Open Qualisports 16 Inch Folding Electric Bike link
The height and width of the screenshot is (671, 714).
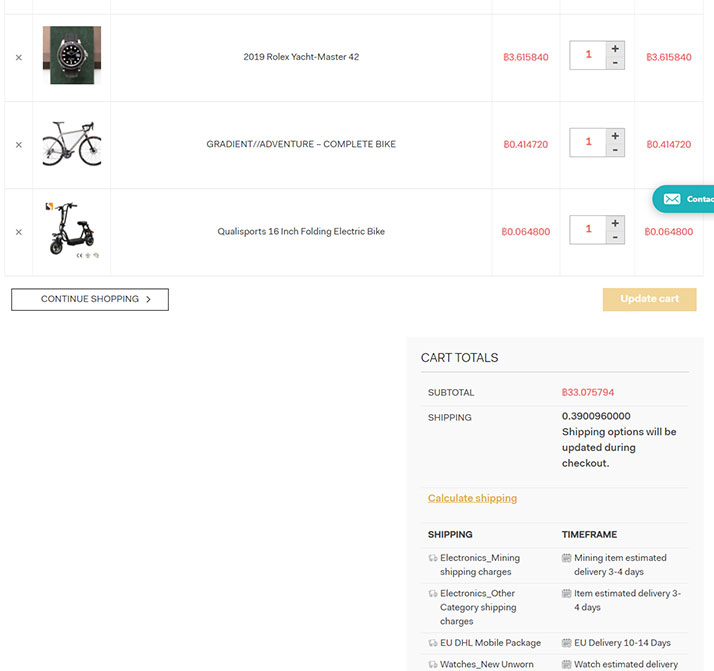point(301,231)
